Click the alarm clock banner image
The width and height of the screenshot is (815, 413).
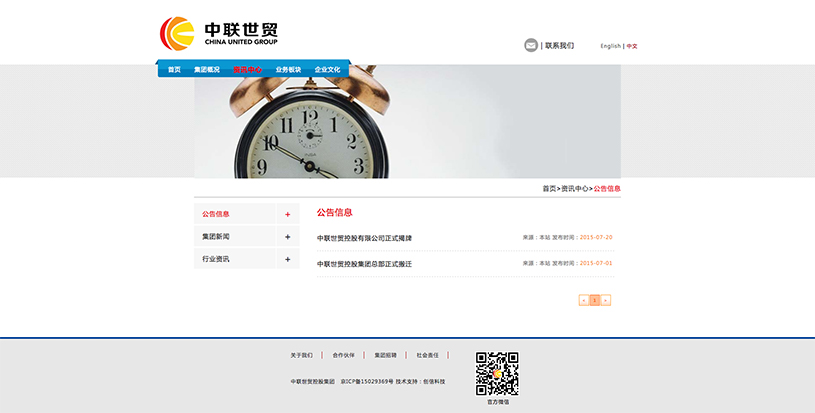(x=408, y=122)
